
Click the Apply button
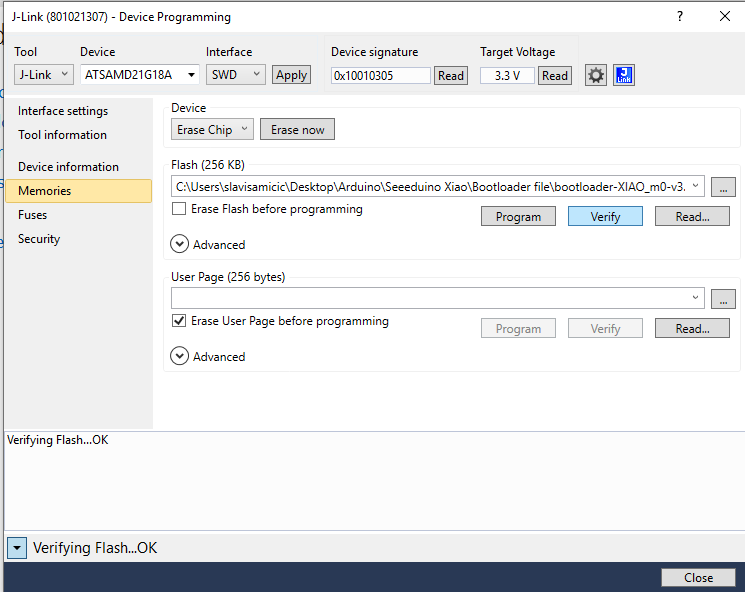(291, 75)
